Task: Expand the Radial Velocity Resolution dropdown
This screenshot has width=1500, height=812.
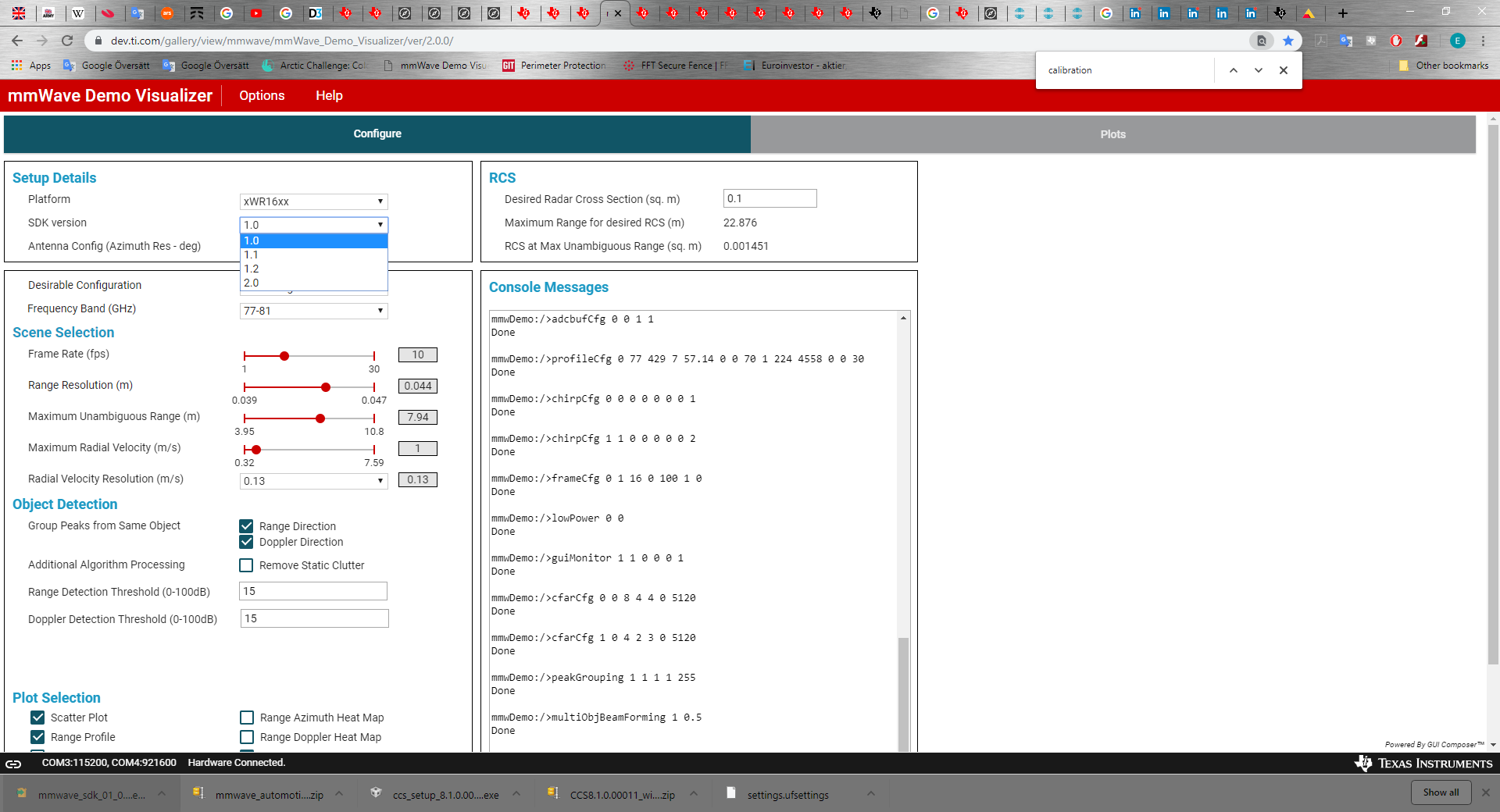Action: 313,481
